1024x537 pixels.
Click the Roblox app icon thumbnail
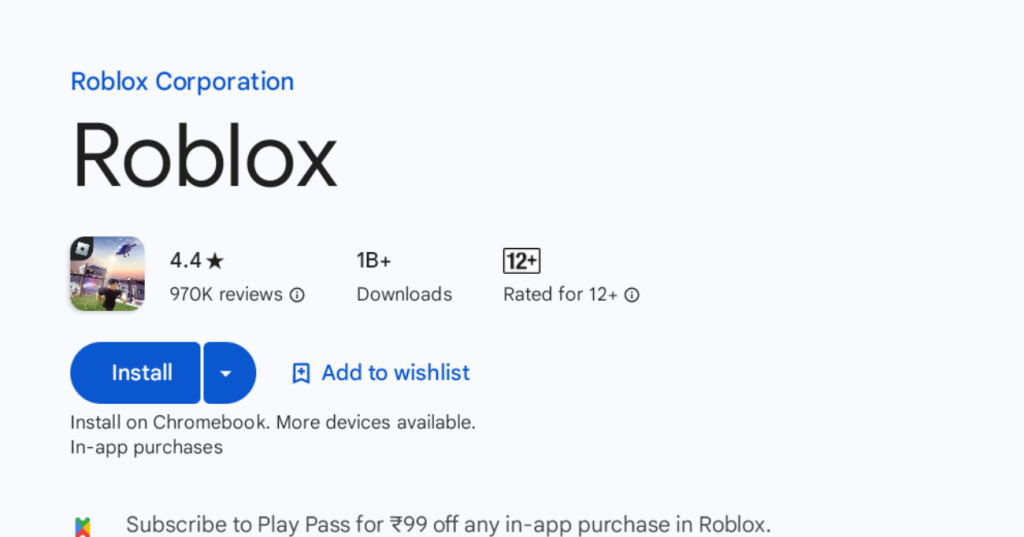coord(107,273)
